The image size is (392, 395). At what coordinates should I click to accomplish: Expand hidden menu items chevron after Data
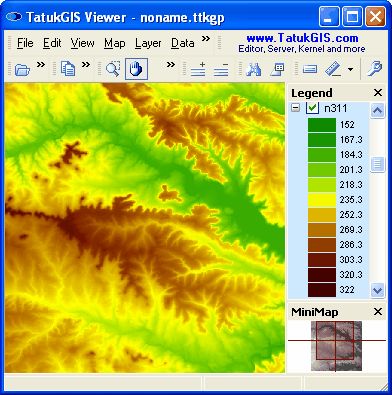pyautogui.click(x=206, y=39)
